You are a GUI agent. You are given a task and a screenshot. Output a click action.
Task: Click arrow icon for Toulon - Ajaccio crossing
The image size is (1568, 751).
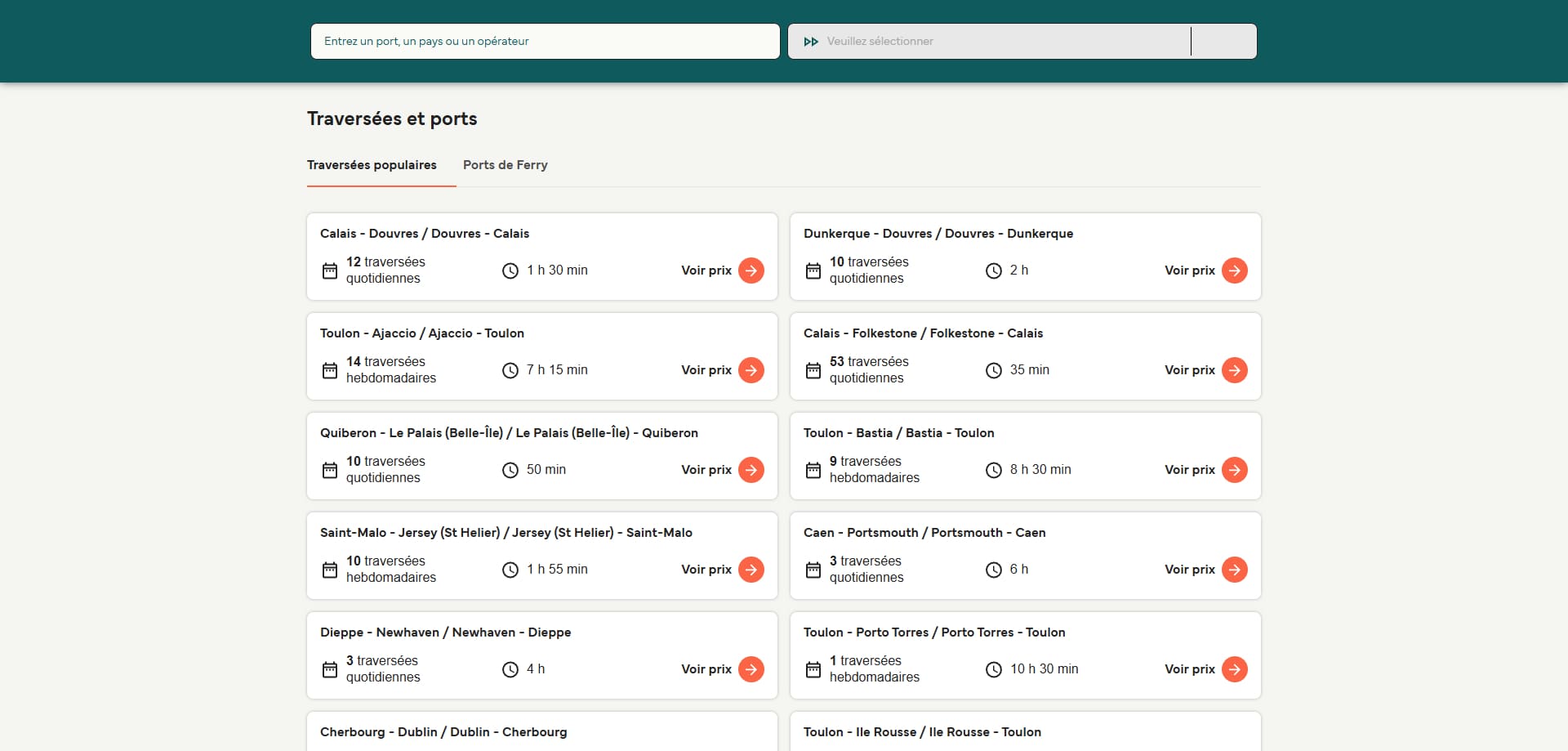751,370
